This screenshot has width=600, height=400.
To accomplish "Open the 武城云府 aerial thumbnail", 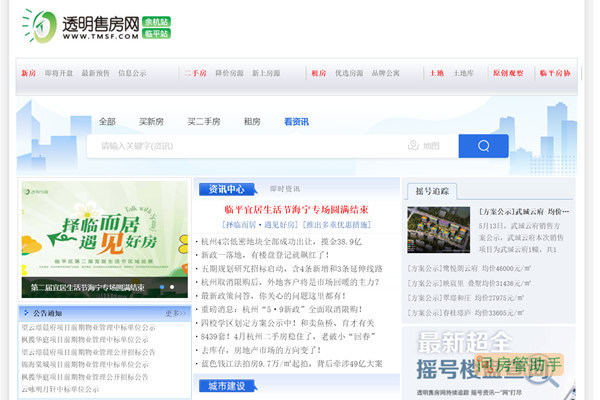I will pyautogui.click(x=439, y=230).
